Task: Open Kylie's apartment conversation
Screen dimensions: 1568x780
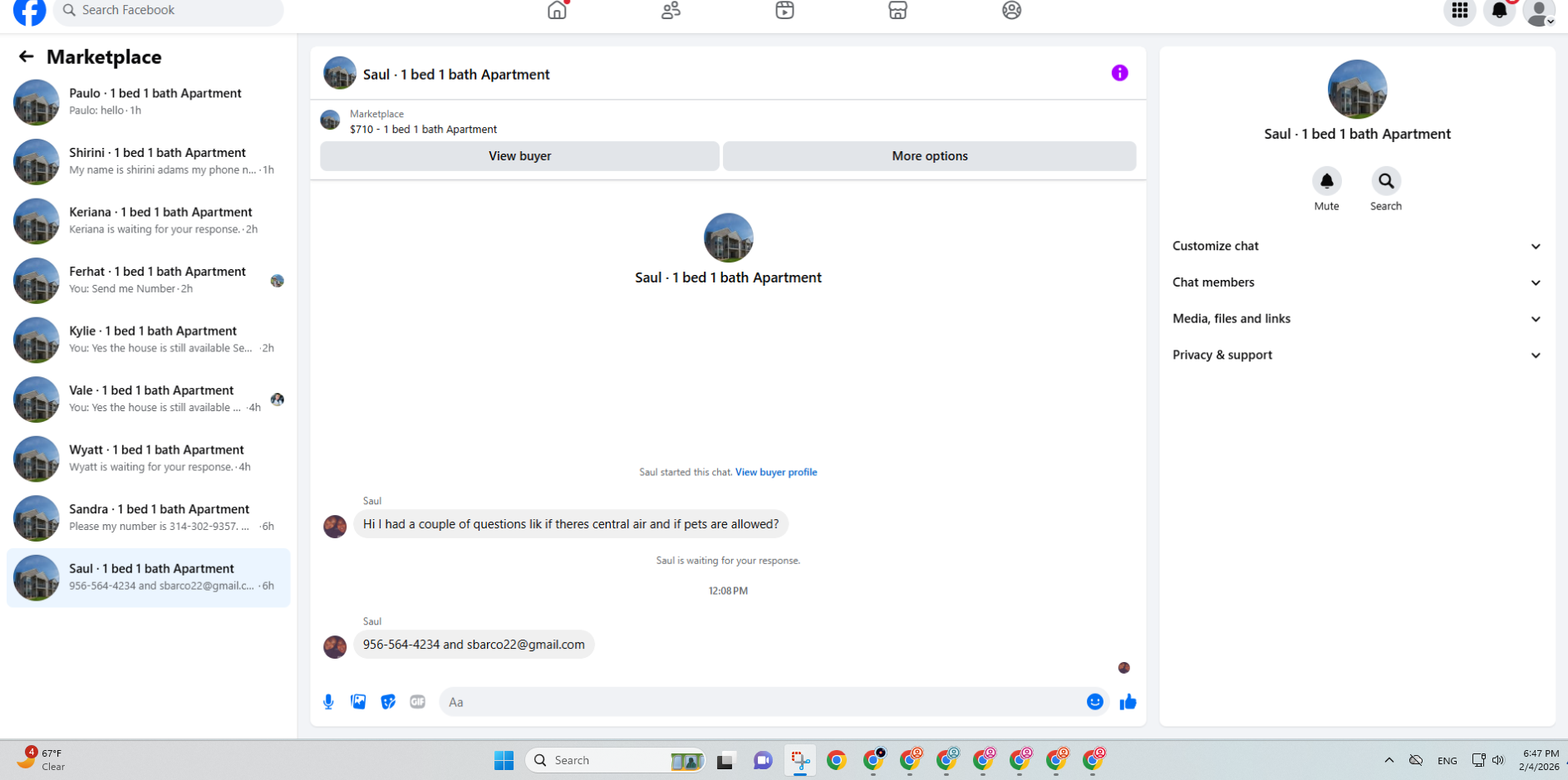Action: [149, 339]
